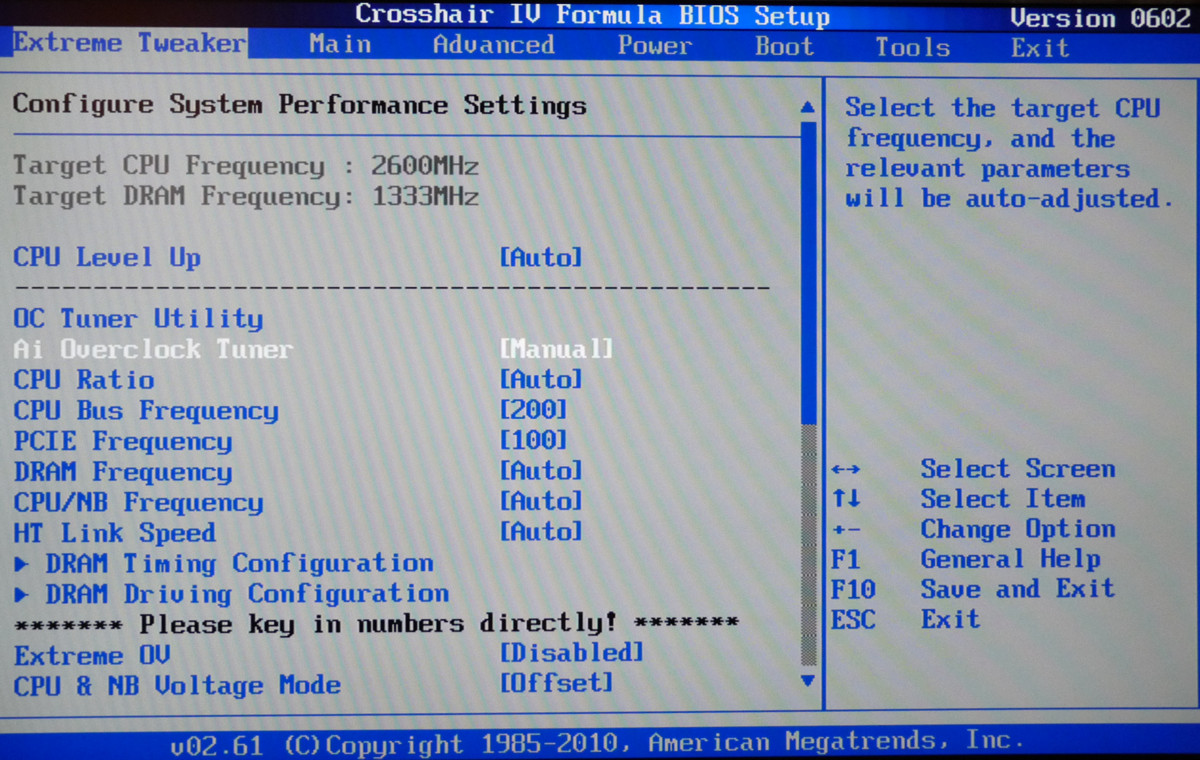This screenshot has width=1200, height=760.
Task: Select the HT Link Speed label
Action: pos(115,533)
